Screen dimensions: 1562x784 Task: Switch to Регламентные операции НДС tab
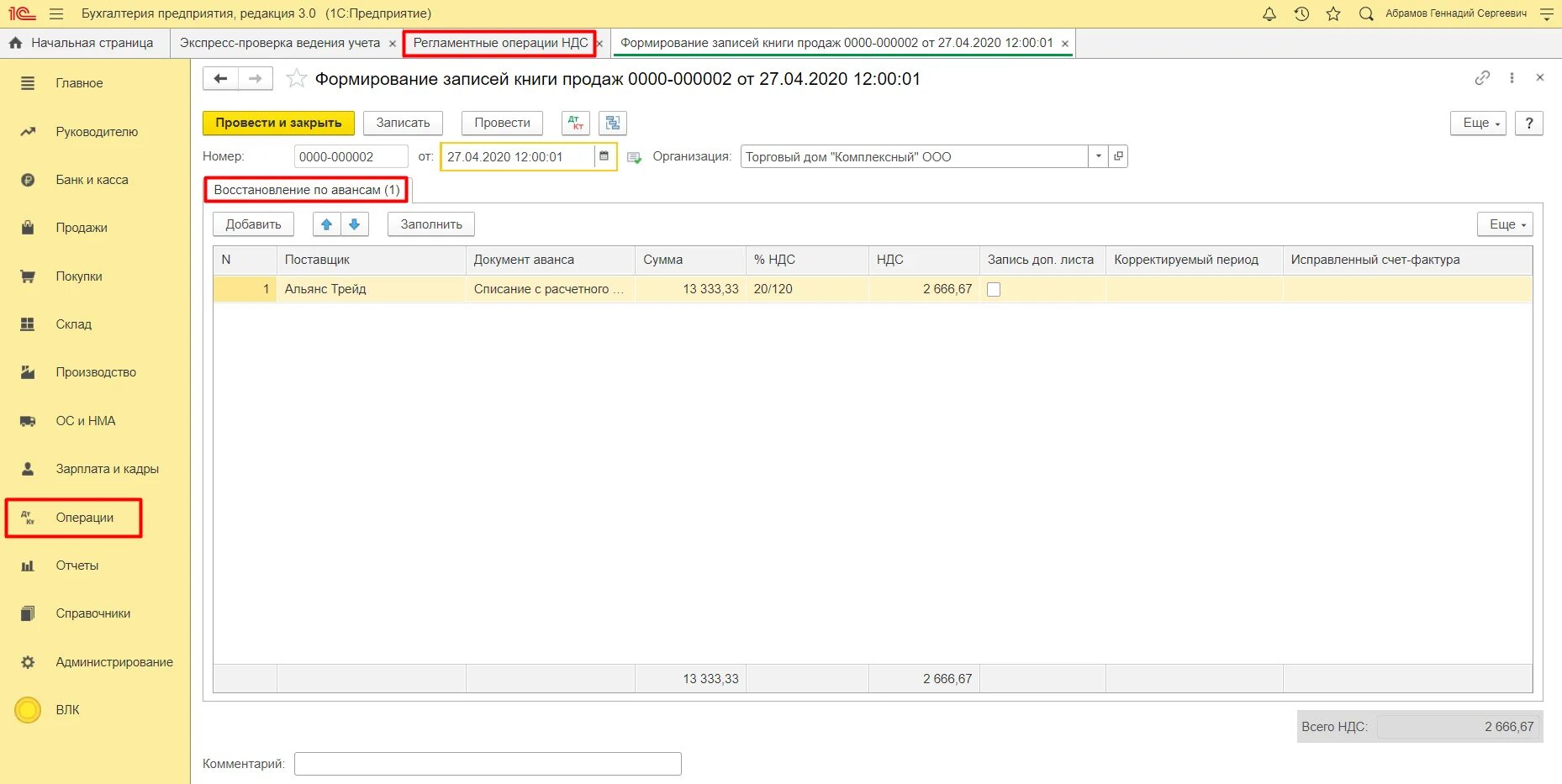[x=500, y=43]
